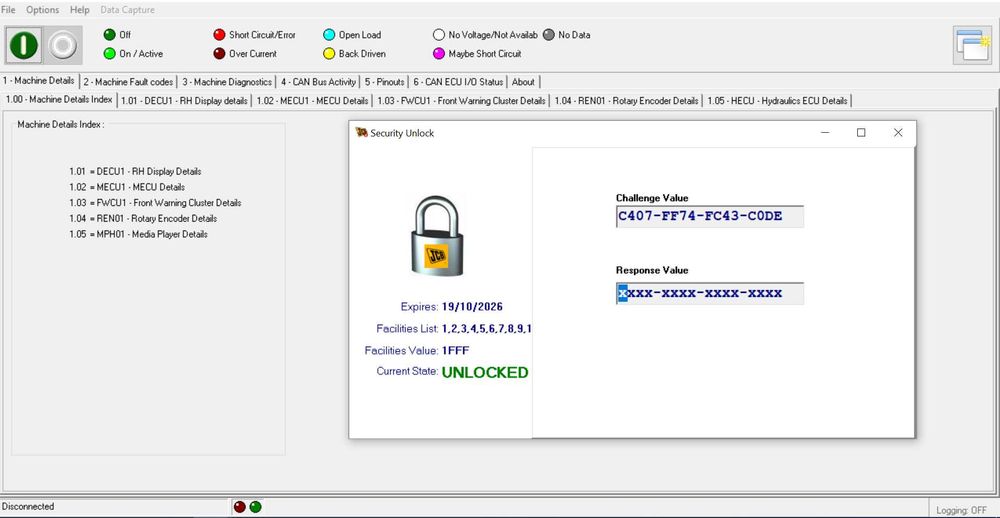The width and height of the screenshot is (1000, 518).
Task: Switch to 2 - Machine Fault codes tab
Action: (x=128, y=82)
